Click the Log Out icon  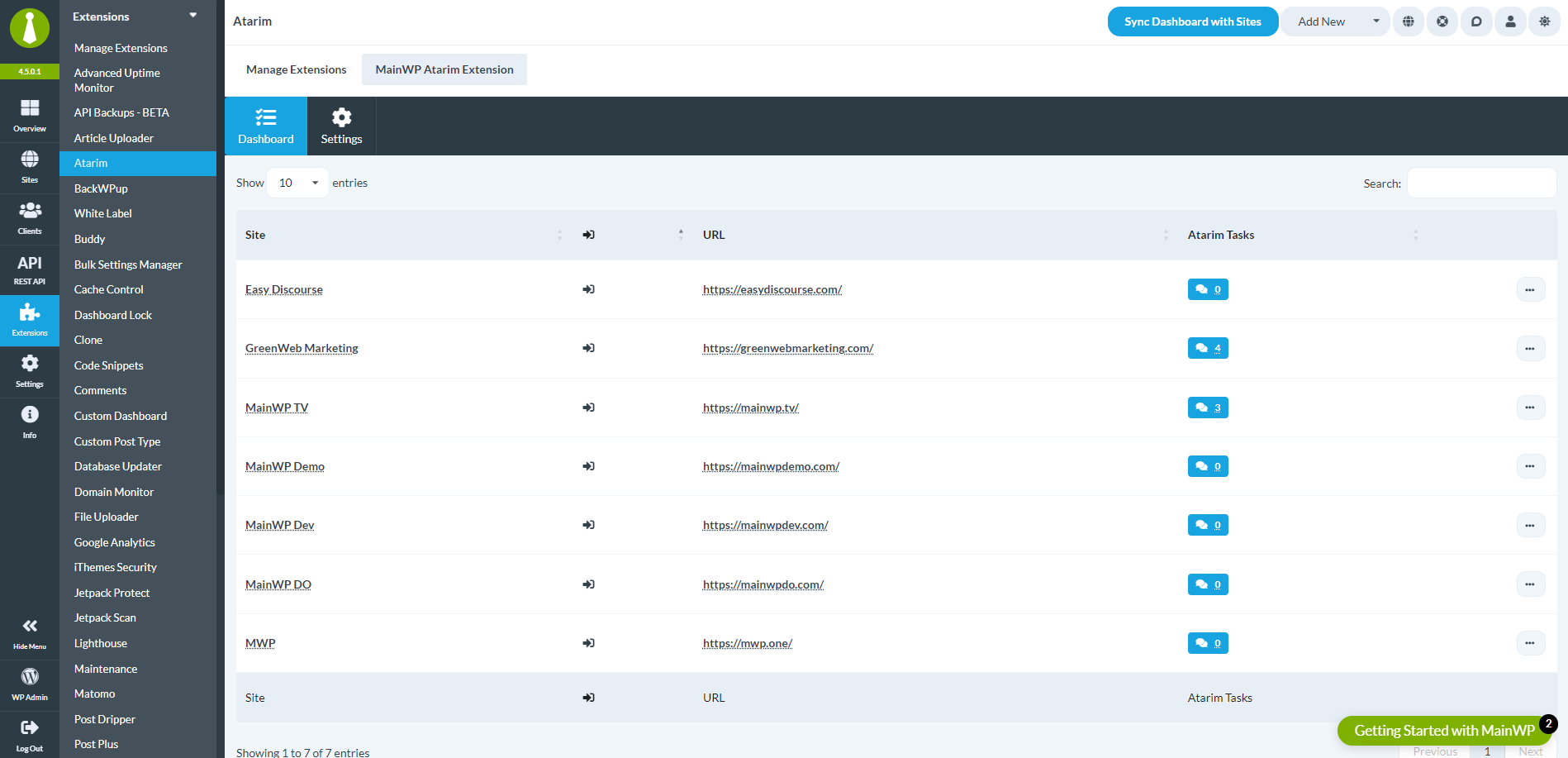coord(30,735)
